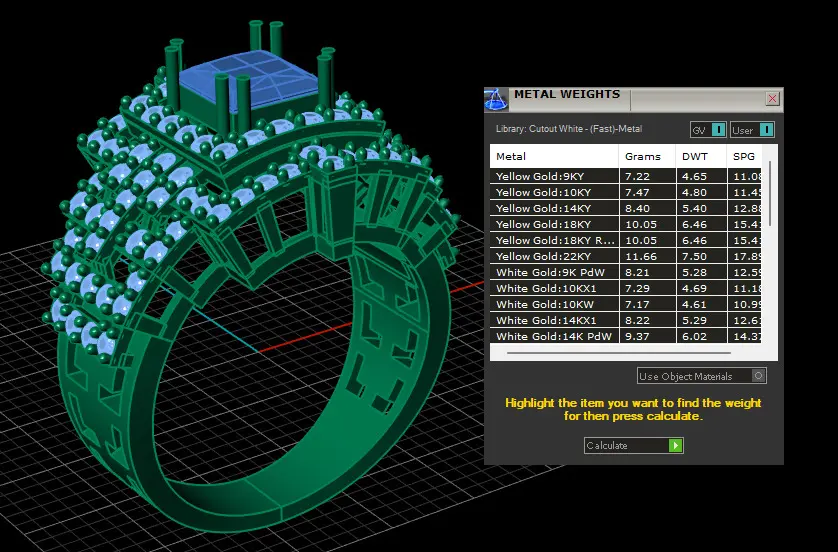838x552 pixels.
Task: Select the White Gold:10KX1 row
Action: [x=626, y=289]
